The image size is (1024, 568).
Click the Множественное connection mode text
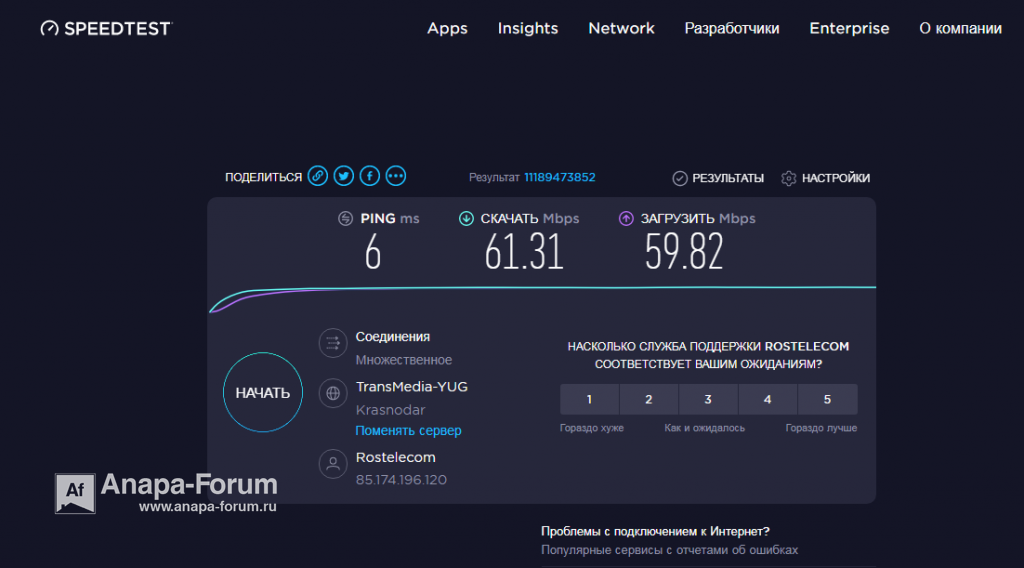pyautogui.click(x=404, y=360)
